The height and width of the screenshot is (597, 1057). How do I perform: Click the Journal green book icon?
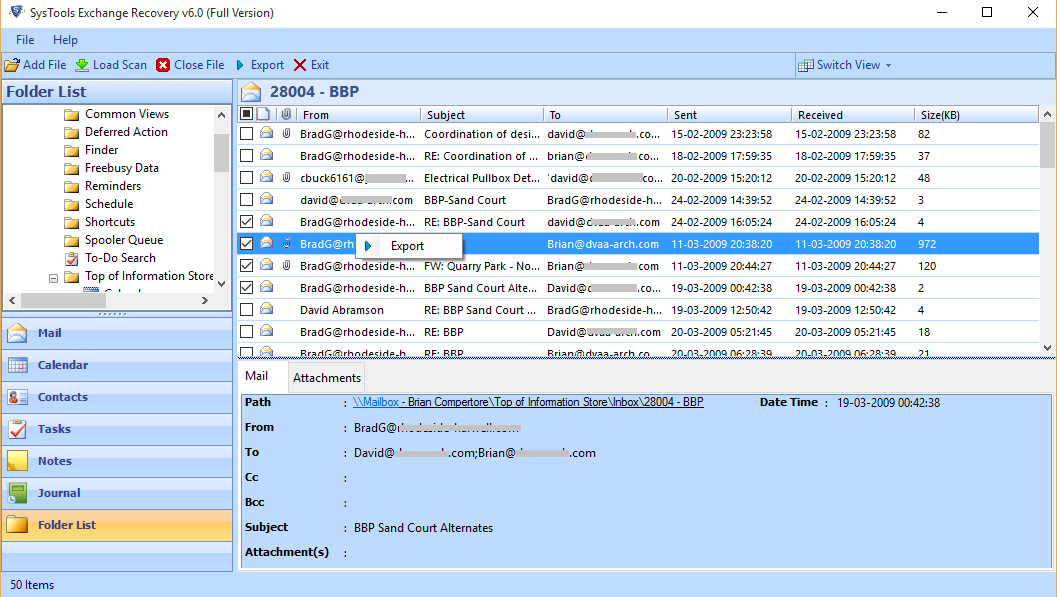[x=18, y=493]
